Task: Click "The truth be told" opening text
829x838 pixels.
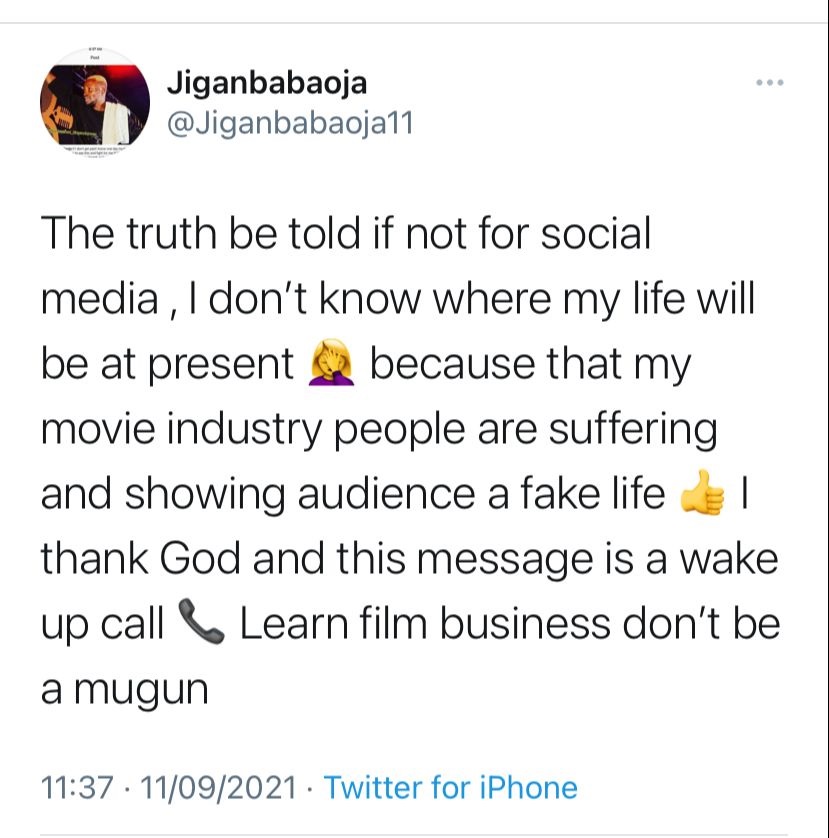Action: coord(178,236)
